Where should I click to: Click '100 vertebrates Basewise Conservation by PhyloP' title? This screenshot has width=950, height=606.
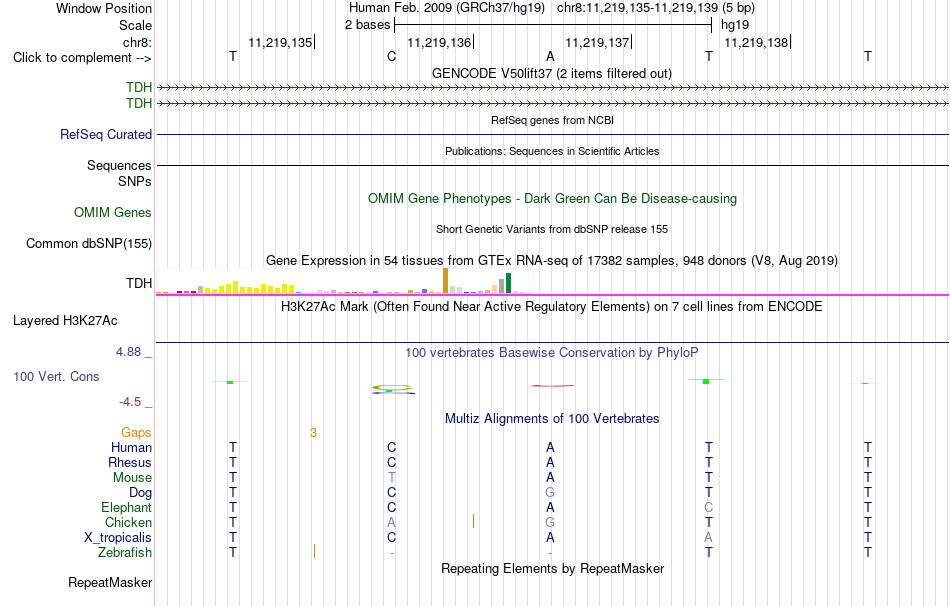(552, 353)
